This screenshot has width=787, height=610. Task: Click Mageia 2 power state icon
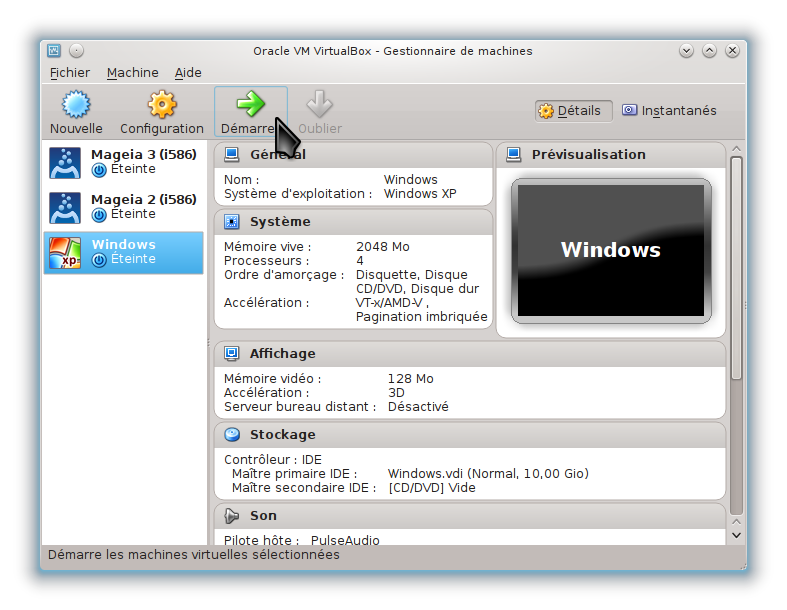tap(99, 215)
